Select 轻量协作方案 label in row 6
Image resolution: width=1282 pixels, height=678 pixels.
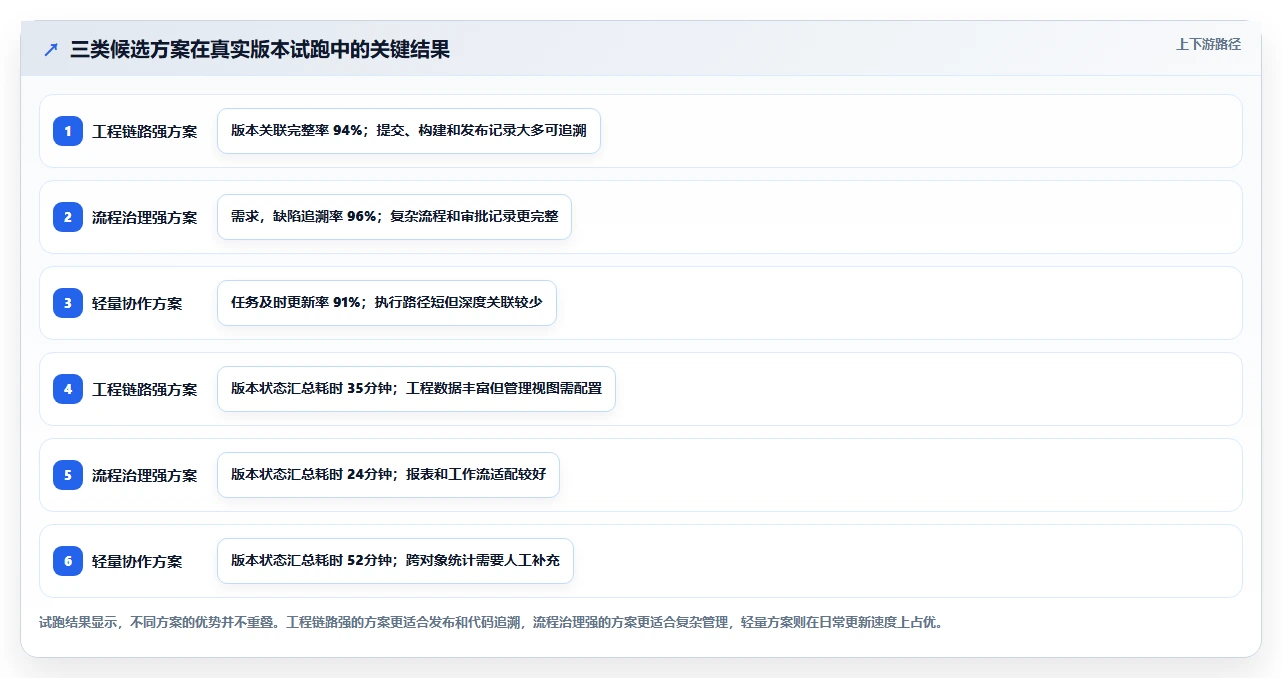[137, 562]
